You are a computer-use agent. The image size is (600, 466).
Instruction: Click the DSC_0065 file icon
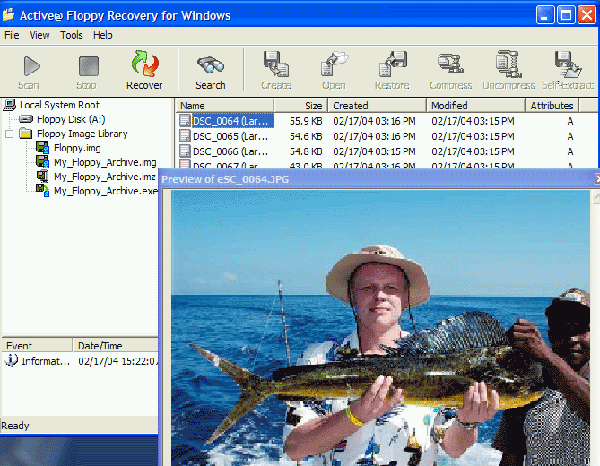coord(185,136)
